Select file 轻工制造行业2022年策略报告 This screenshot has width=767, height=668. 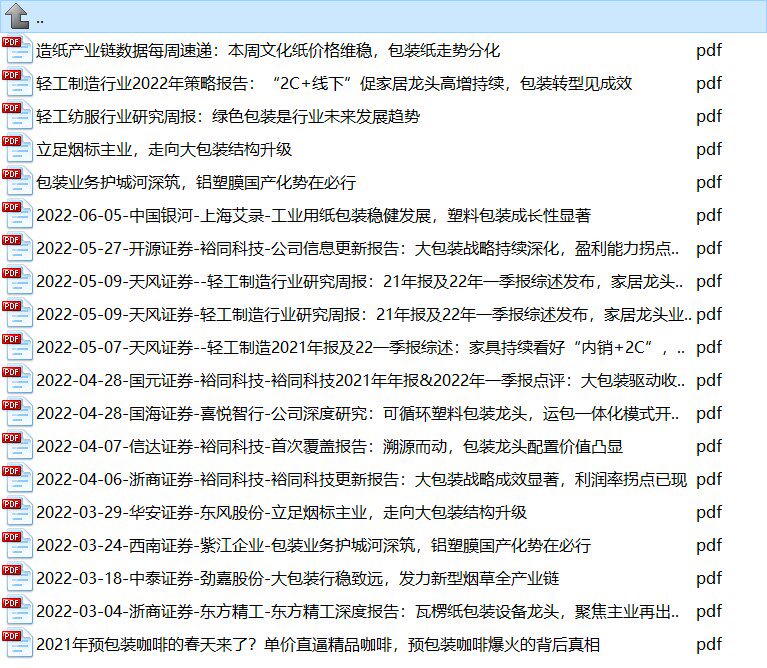[x=334, y=84]
